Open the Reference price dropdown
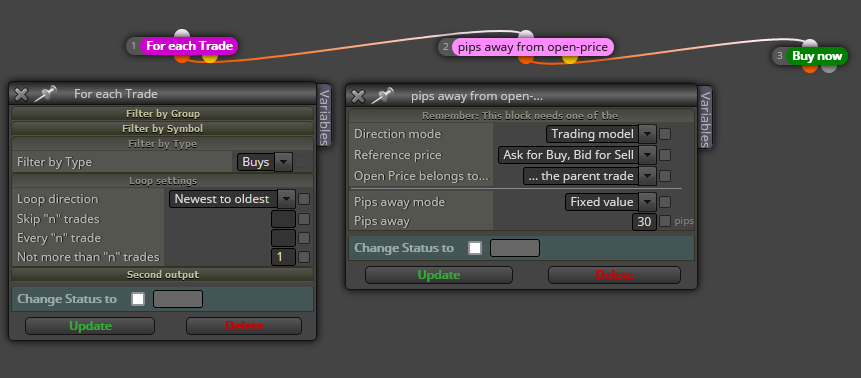 click(577, 155)
